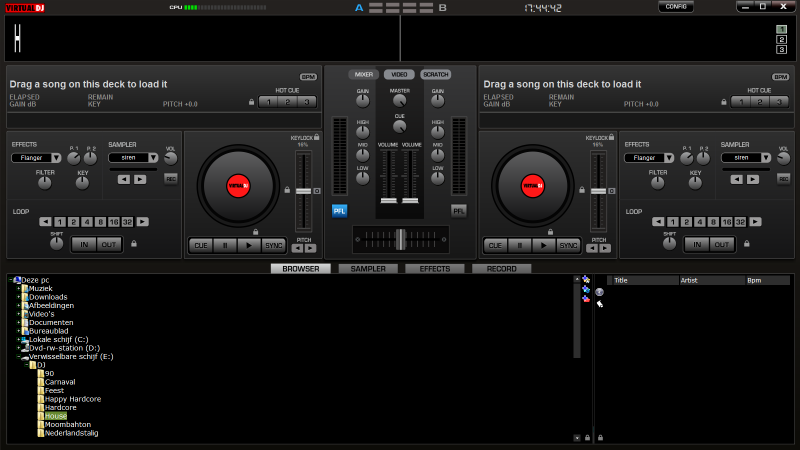Click left deck sampler REC button
Screen dimensions: 800x450
(170, 179)
